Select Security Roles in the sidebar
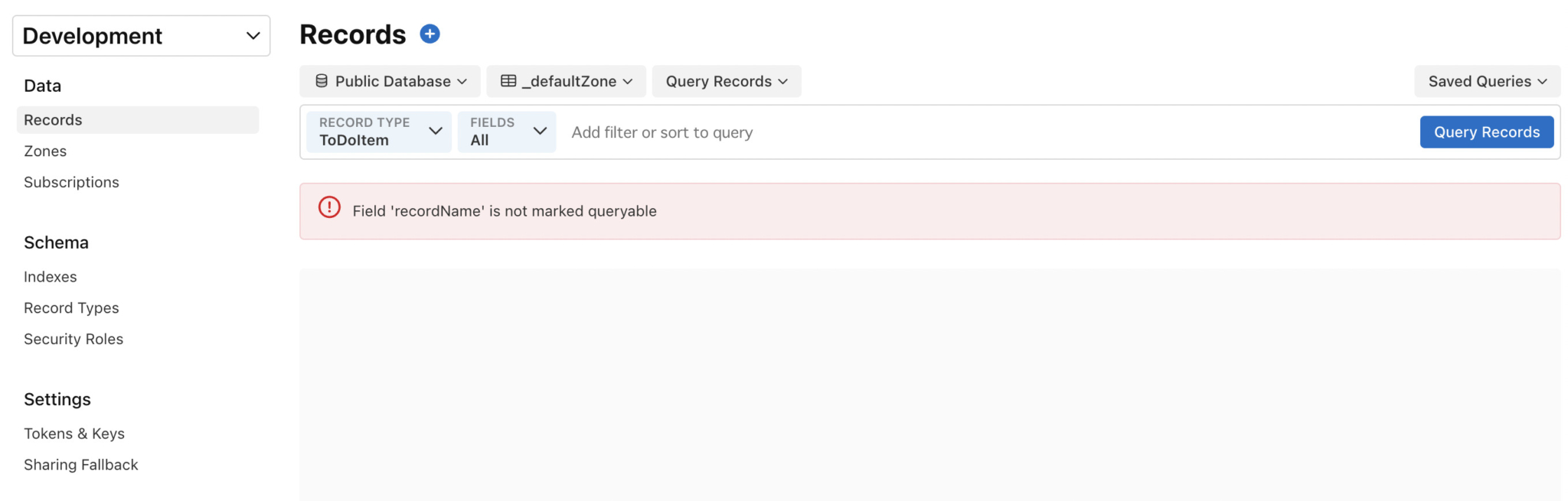Image resolution: width=1568 pixels, height=501 pixels. tap(73, 339)
